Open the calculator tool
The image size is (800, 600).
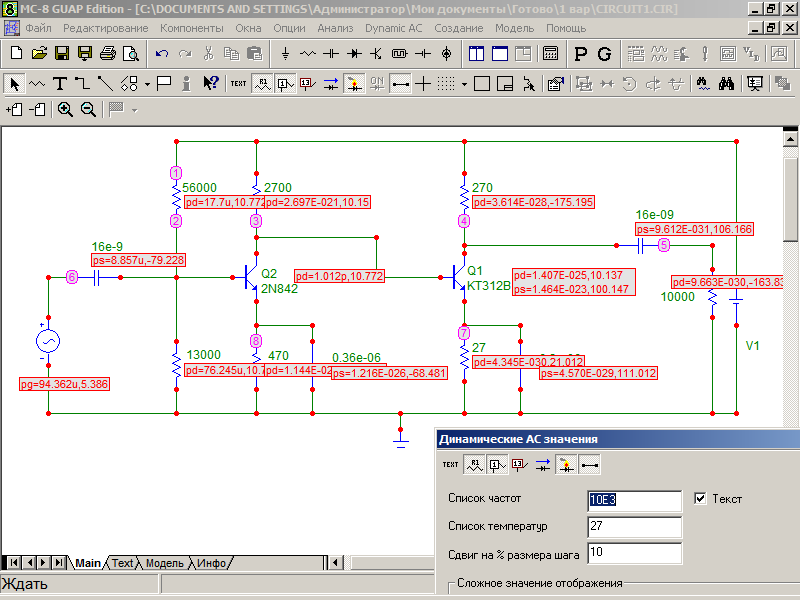(x=550, y=52)
